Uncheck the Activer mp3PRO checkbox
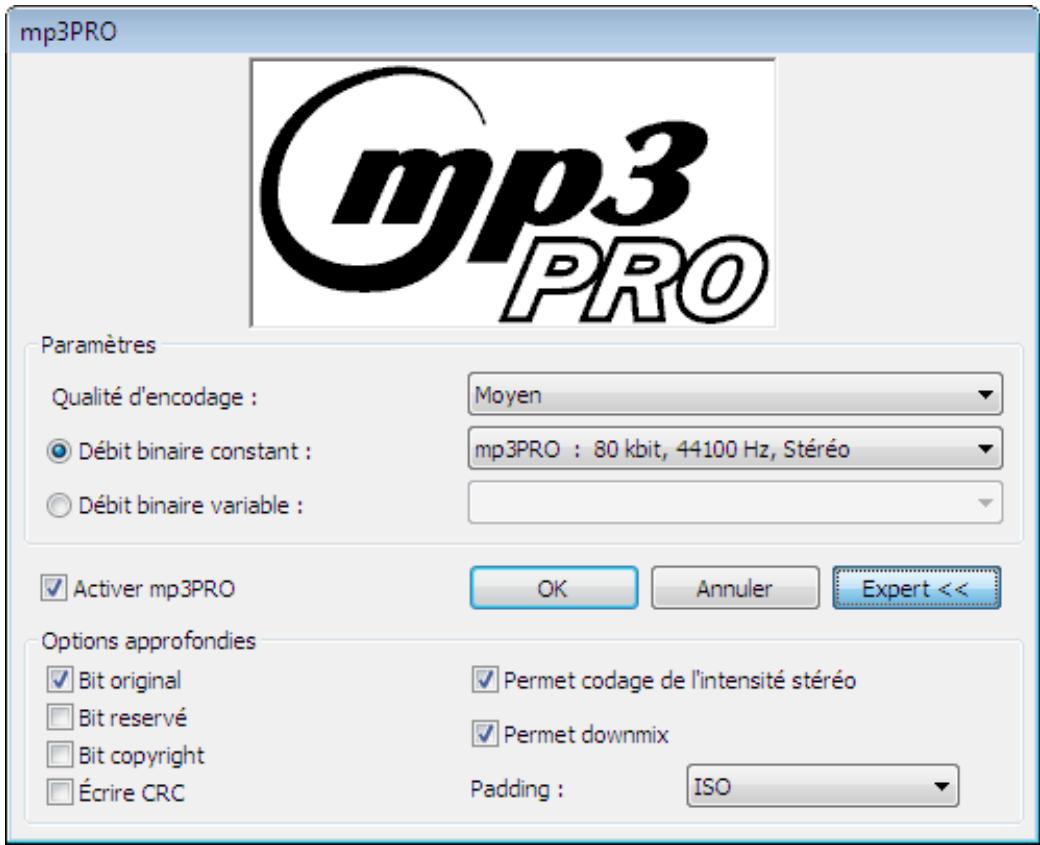 pyautogui.click(x=54, y=588)
